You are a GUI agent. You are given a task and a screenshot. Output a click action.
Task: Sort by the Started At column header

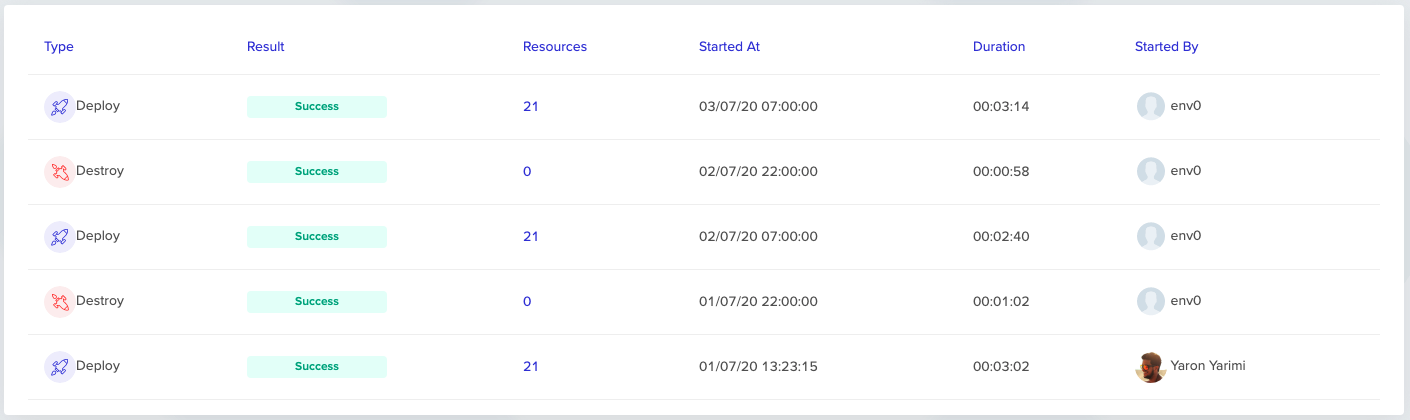tap(729, 47)
